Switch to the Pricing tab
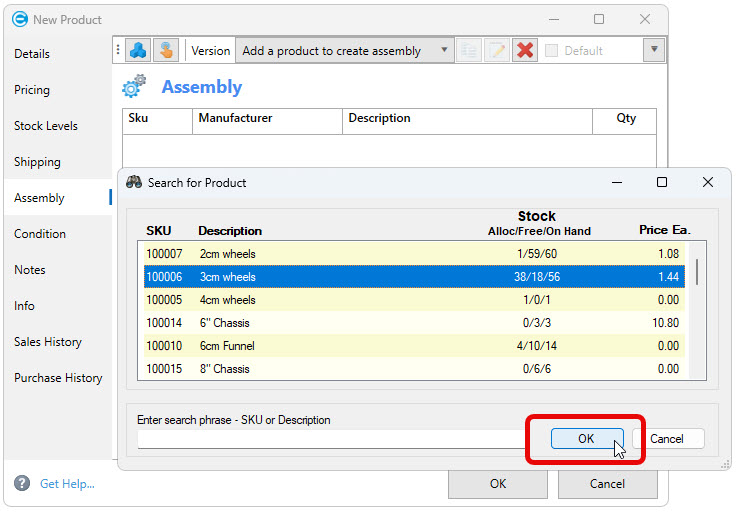This screenshot has height=518, width=738. tap(32, 90)
